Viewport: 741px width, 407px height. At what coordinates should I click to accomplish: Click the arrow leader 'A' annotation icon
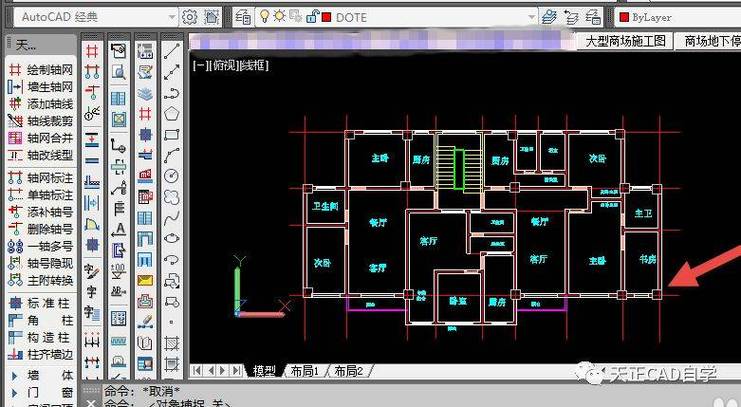pyautogui.click(x=119, y=229)
